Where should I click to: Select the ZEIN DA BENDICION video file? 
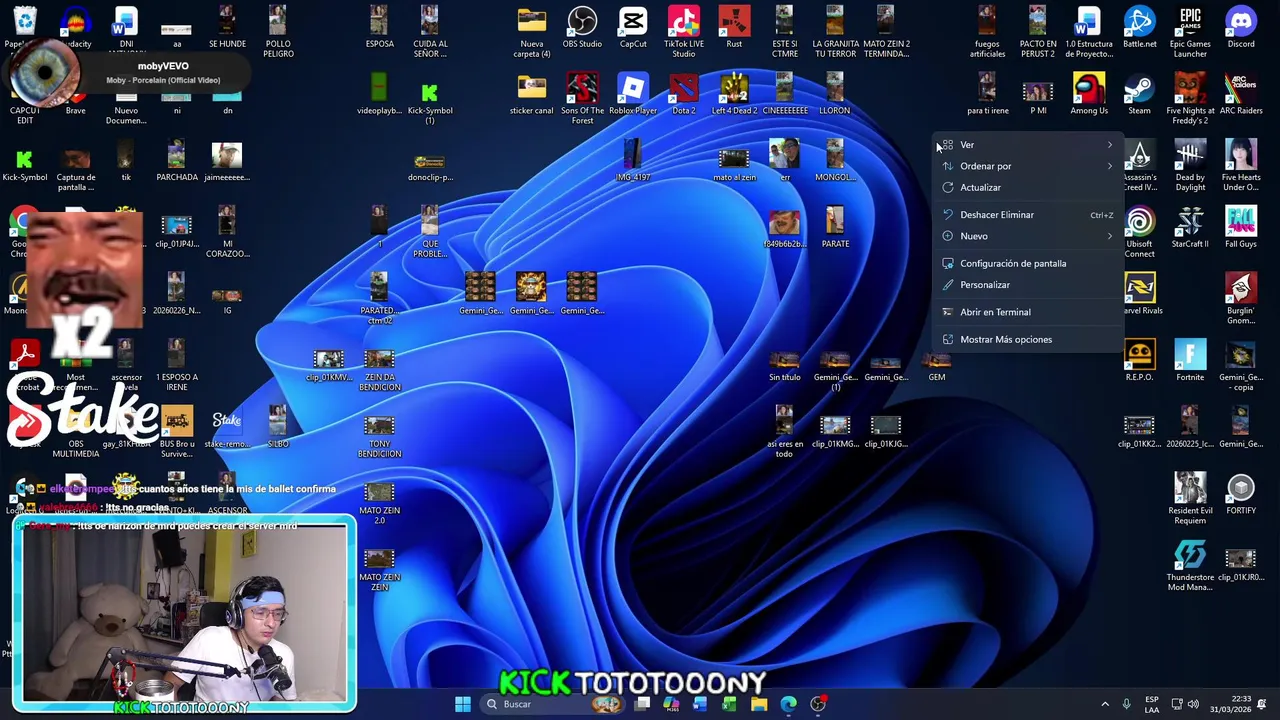[379, 370]
